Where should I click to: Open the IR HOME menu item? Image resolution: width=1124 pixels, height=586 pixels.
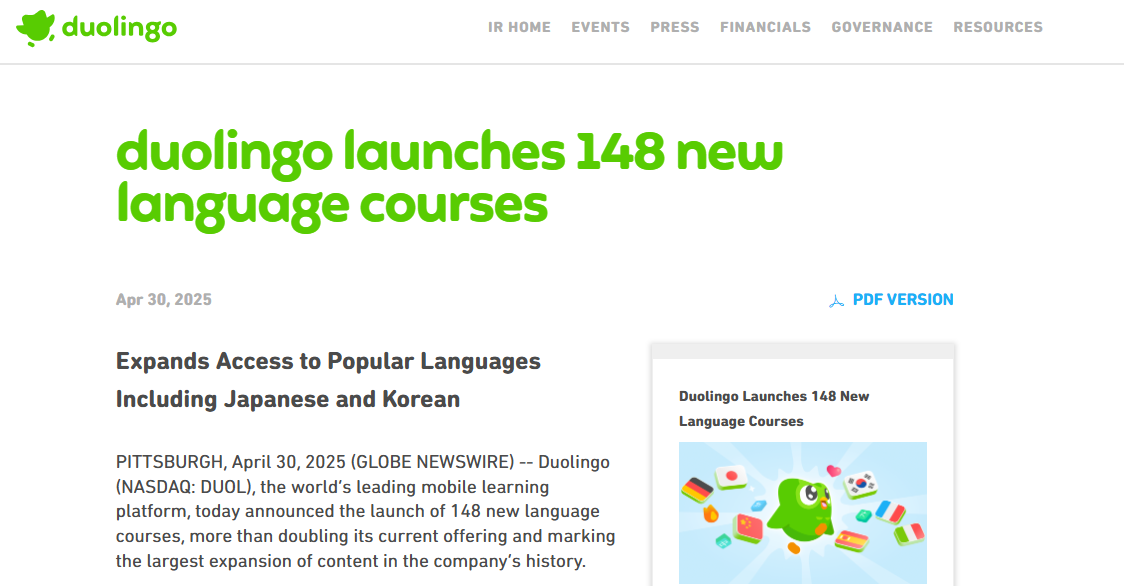point(520,27)
